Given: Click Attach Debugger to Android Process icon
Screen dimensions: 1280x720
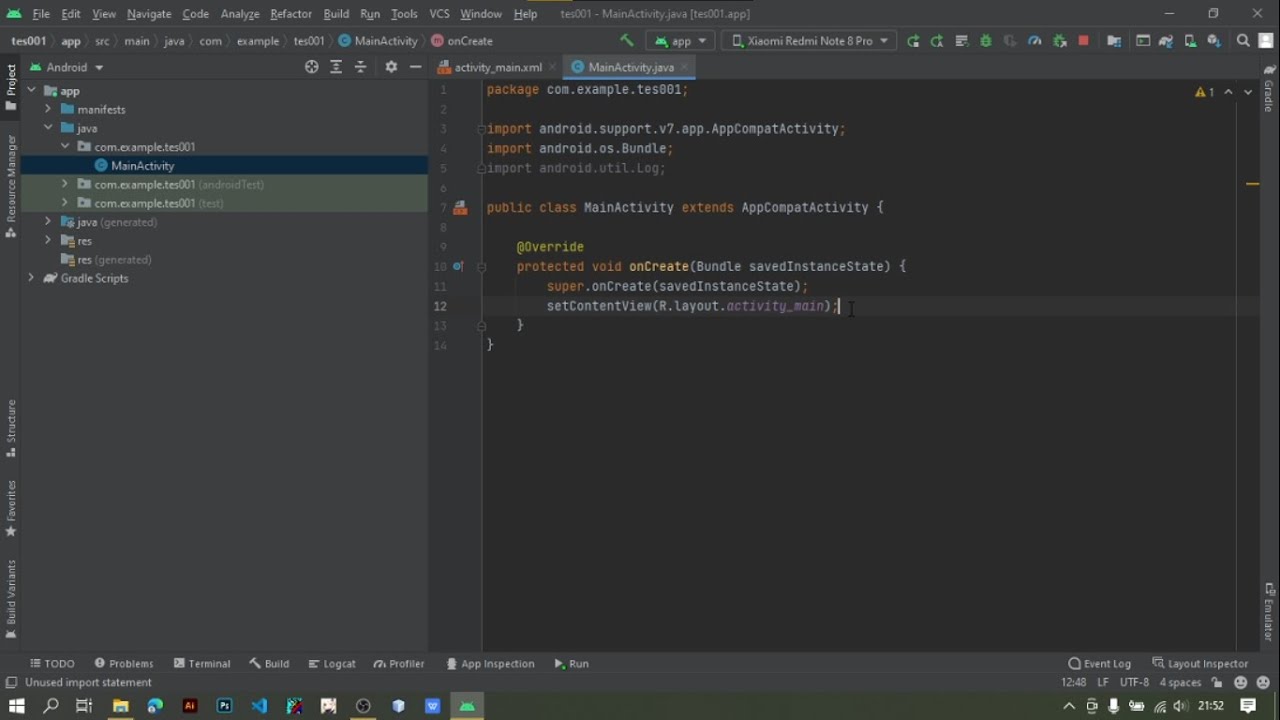Looking at the screenshot, I should [1059, 41].
